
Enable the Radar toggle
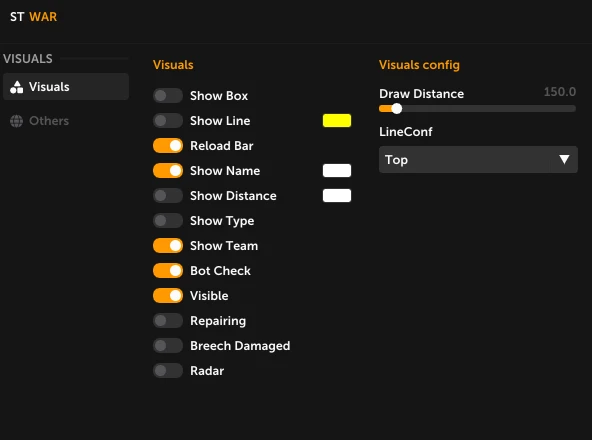point(168,371)
